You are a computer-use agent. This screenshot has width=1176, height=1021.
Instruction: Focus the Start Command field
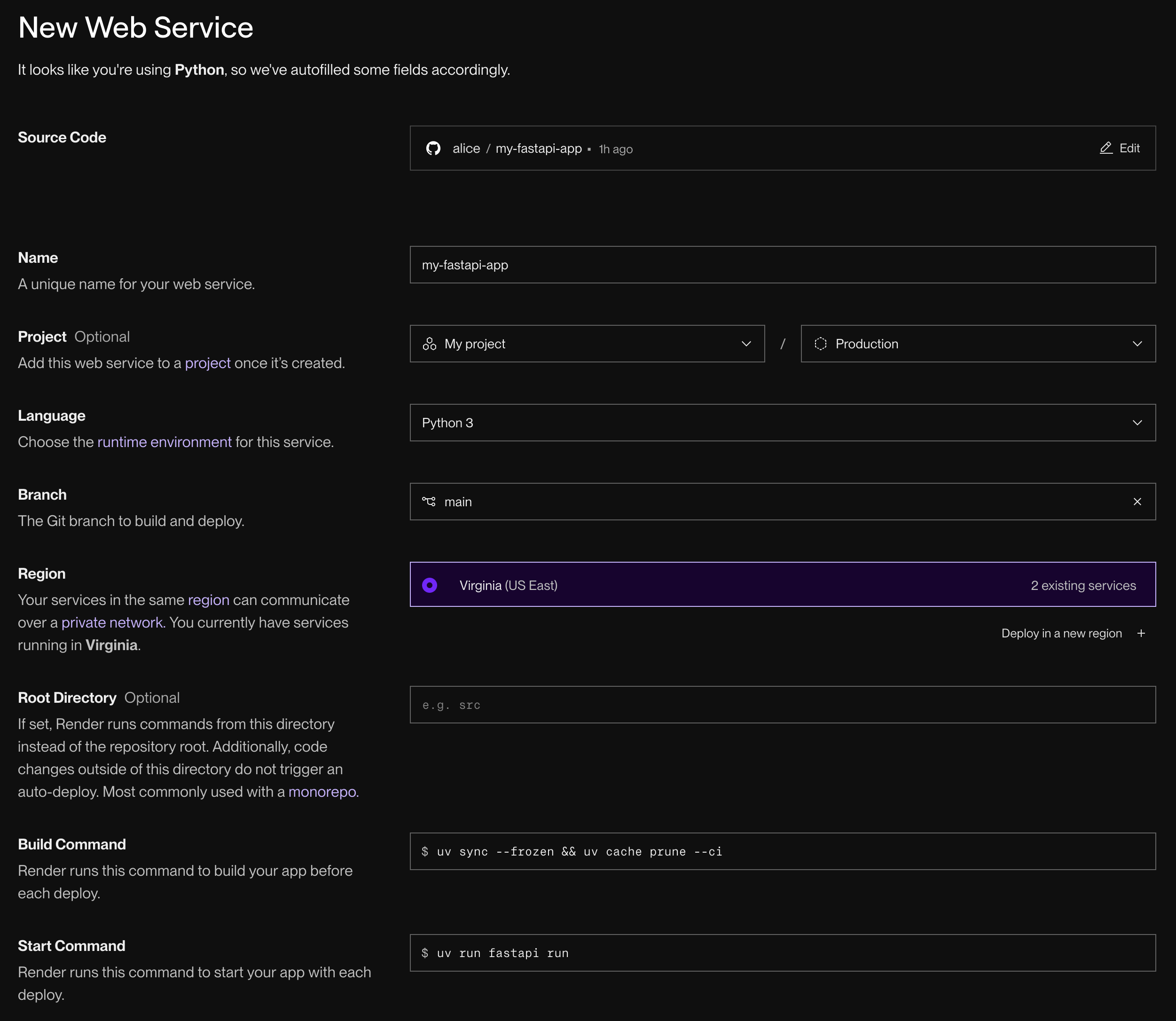pos(783,953)
